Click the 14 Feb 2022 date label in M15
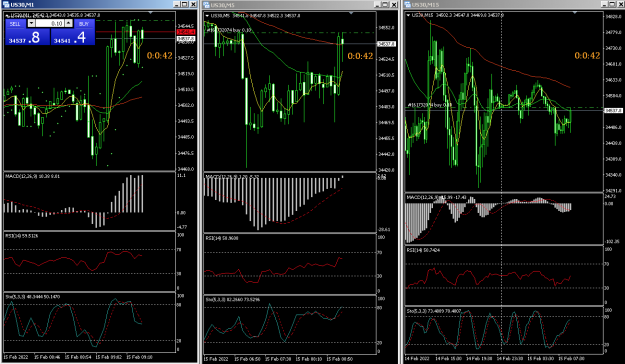 coord(417,358)
